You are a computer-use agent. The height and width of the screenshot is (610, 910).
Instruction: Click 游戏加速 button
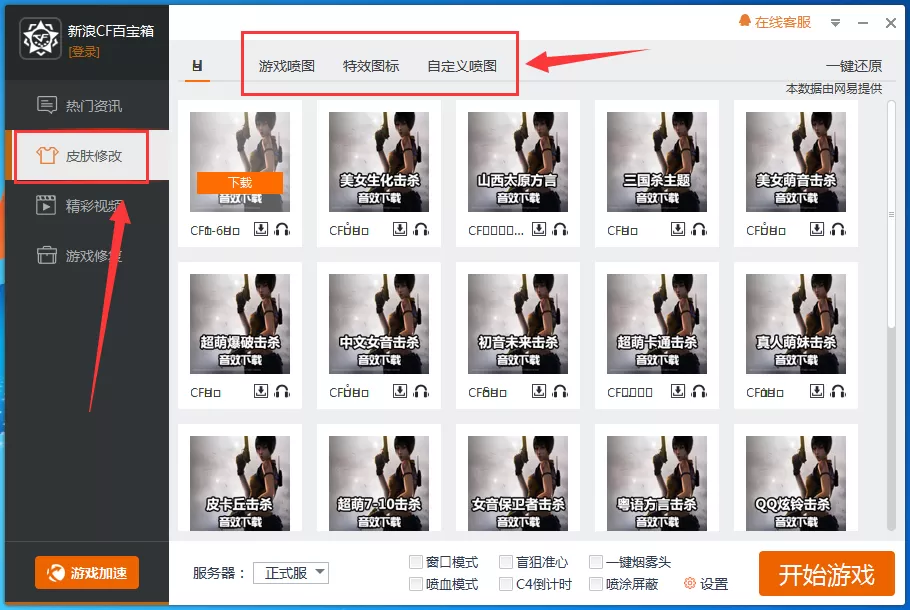click(x=87, y=573)
